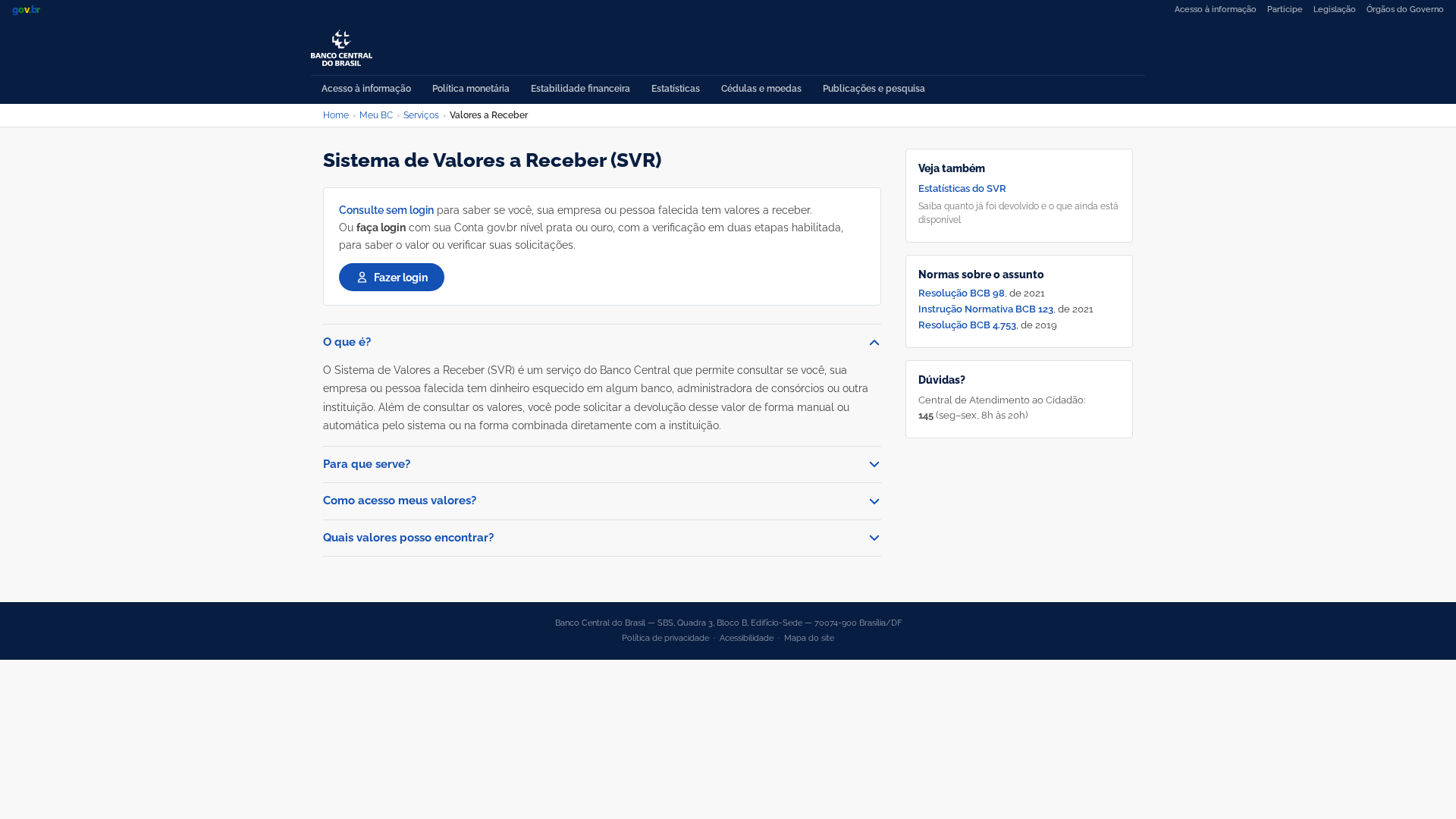Click 'Central de Atendimento ao Cidadão:' text
This screenshot has width=1456, height=819.
click(x=1001, y=400)
